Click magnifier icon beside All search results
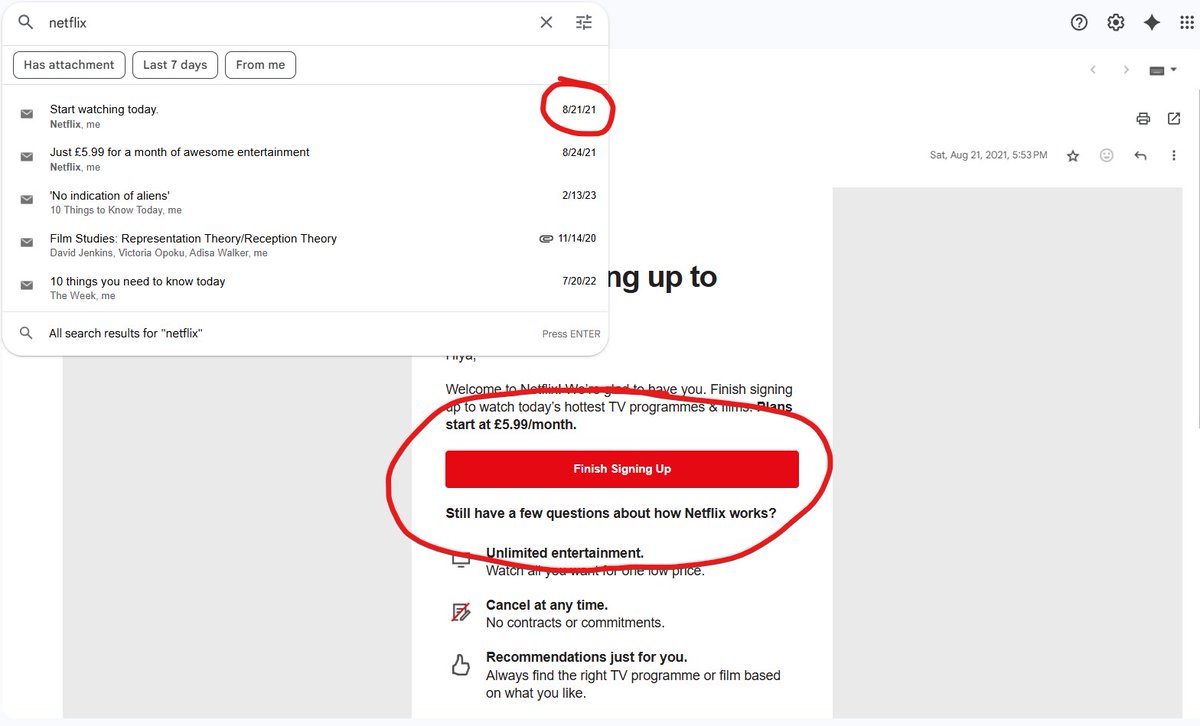Viewport: 1200px width, 726px height. [26, 332]
